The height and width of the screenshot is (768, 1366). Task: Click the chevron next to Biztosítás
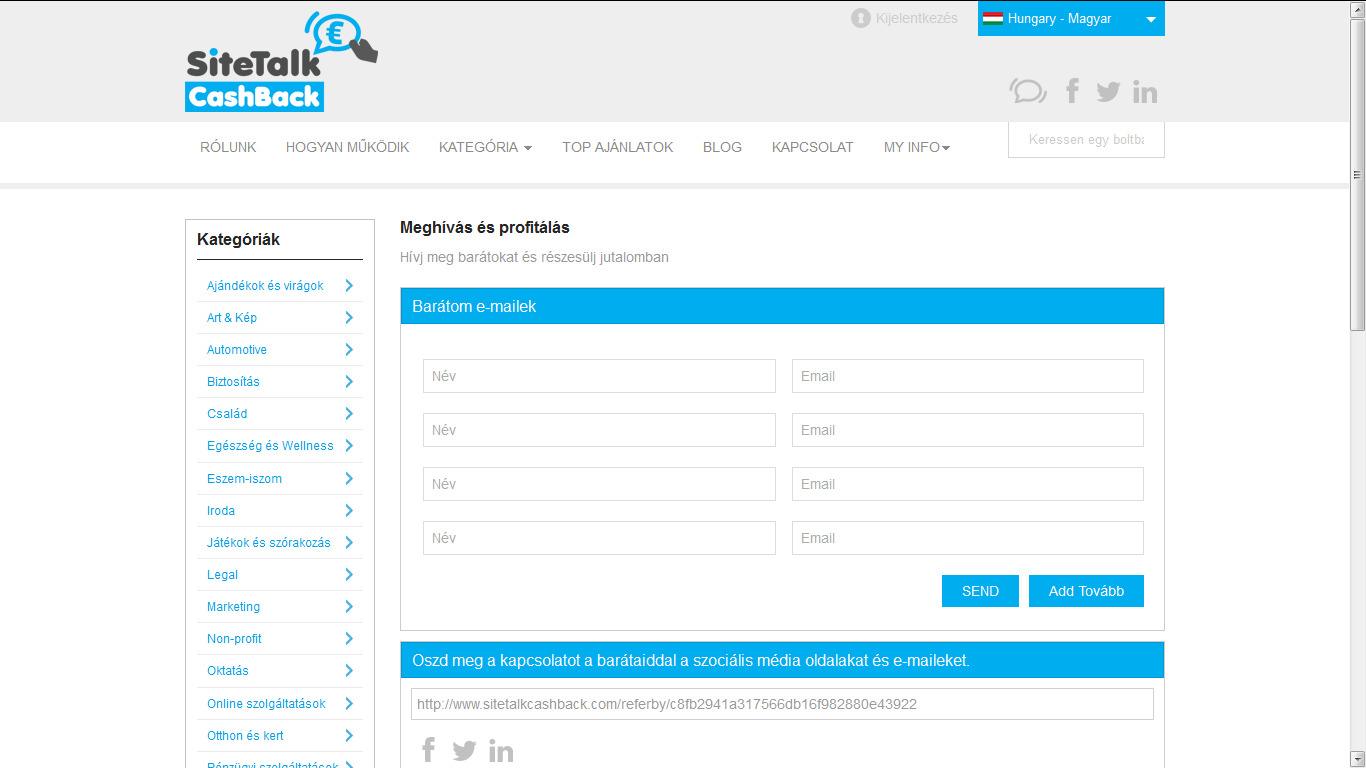point(349,382)
